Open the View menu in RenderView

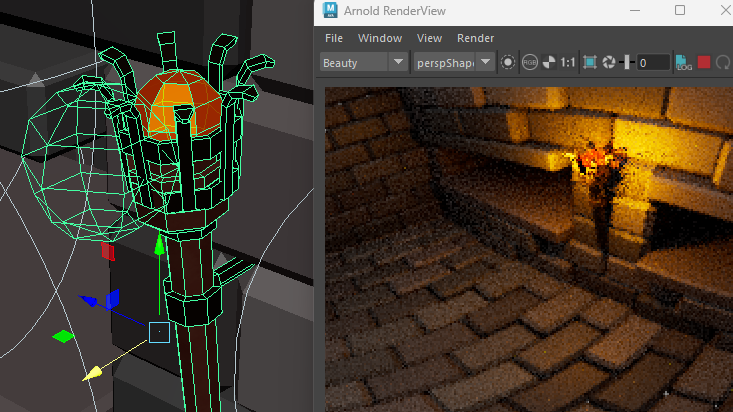pos(429,38)
